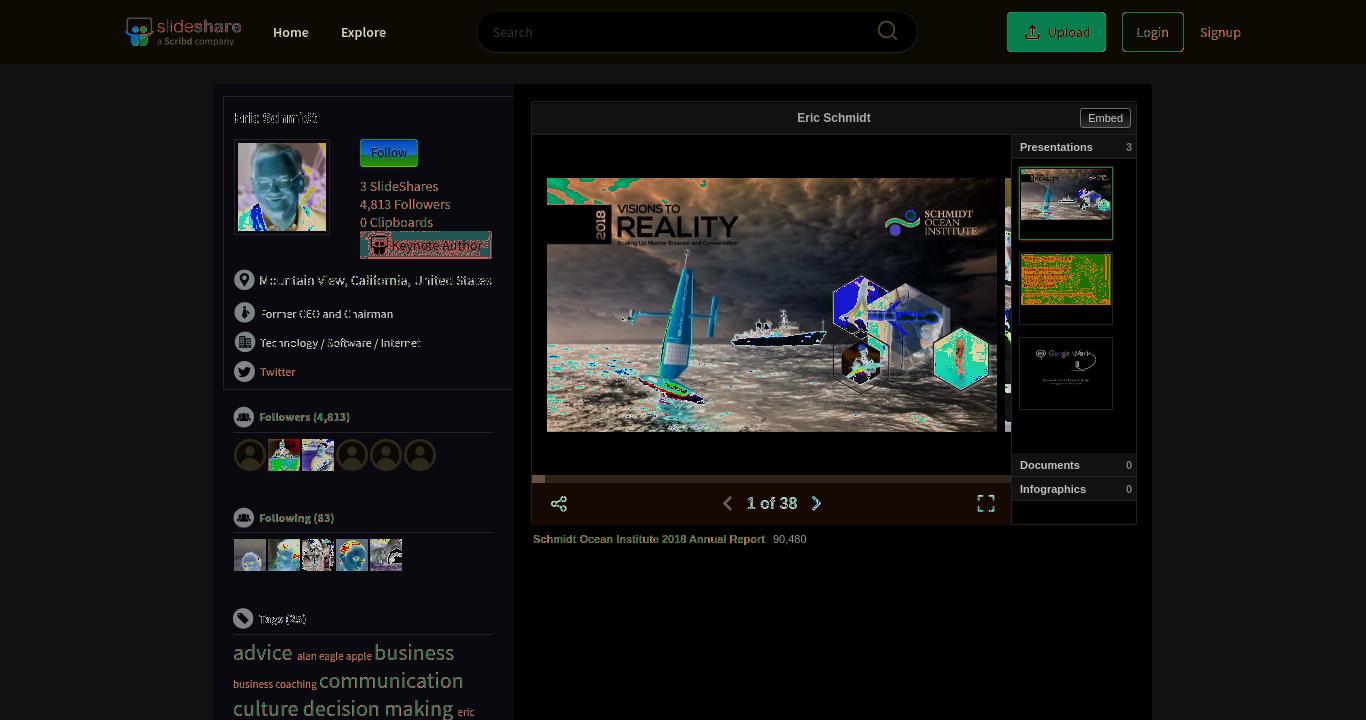Enter fullscreen mode for the slideshow
The width and height of the screenshot is (1366, 720).
(x=986, y=503)
